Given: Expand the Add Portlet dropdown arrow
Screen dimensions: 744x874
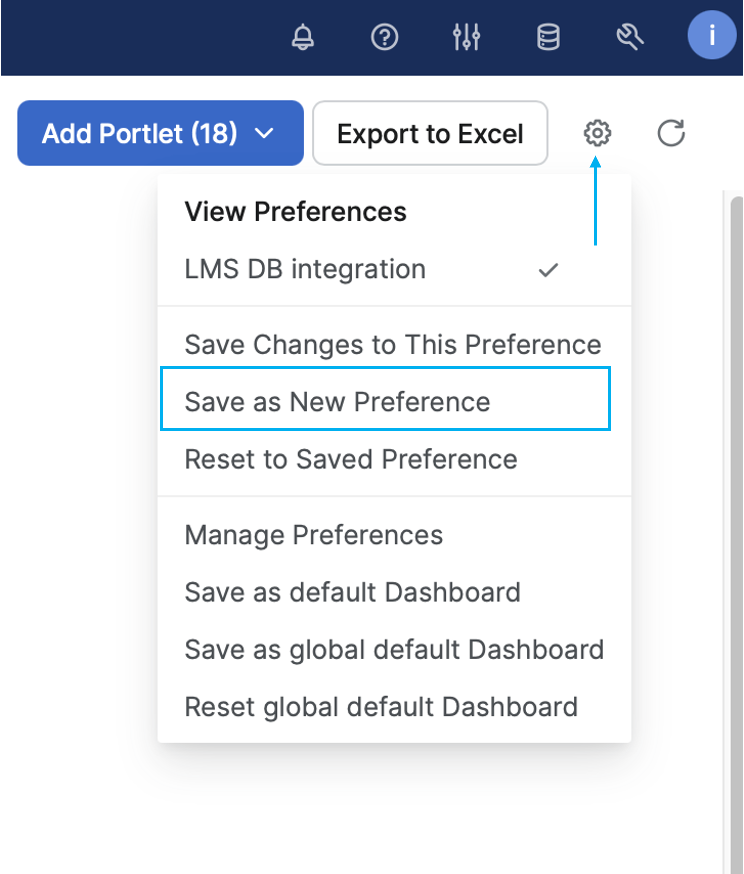Looking at the screenshot, I should point(265,133).
